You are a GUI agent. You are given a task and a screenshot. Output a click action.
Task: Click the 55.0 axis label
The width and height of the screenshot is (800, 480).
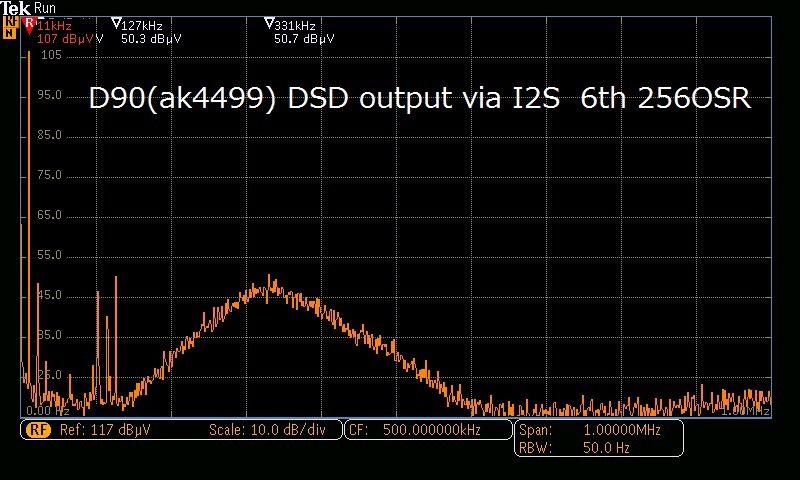(x=49, y=255)
